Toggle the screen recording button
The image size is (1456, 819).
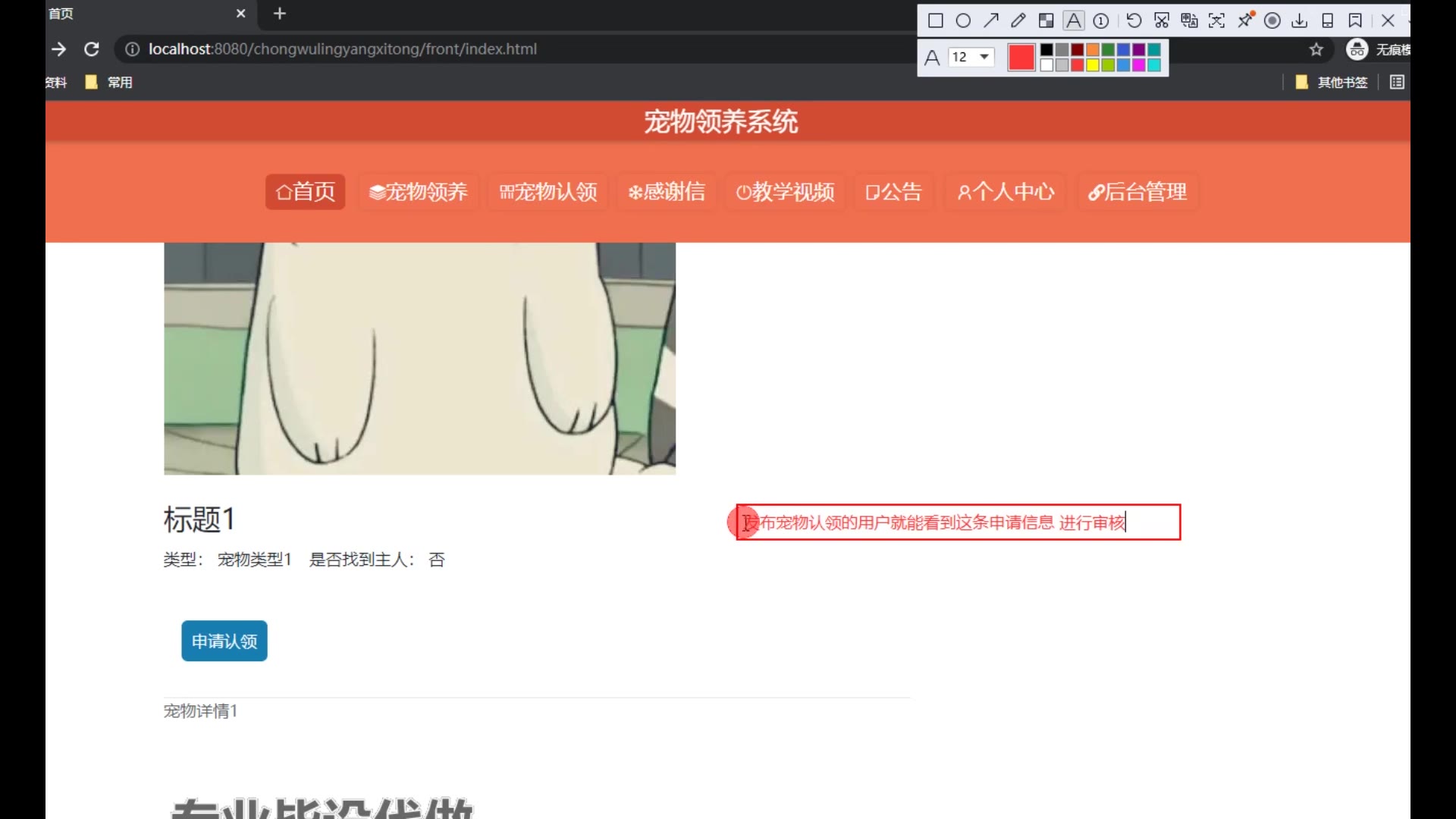tap(1272, 20)
